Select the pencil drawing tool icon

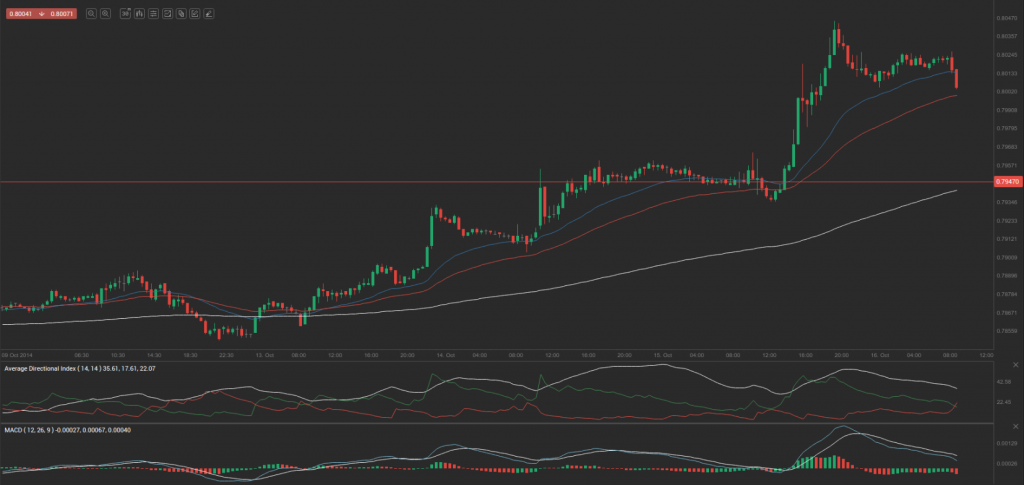[x=208, y=14]
